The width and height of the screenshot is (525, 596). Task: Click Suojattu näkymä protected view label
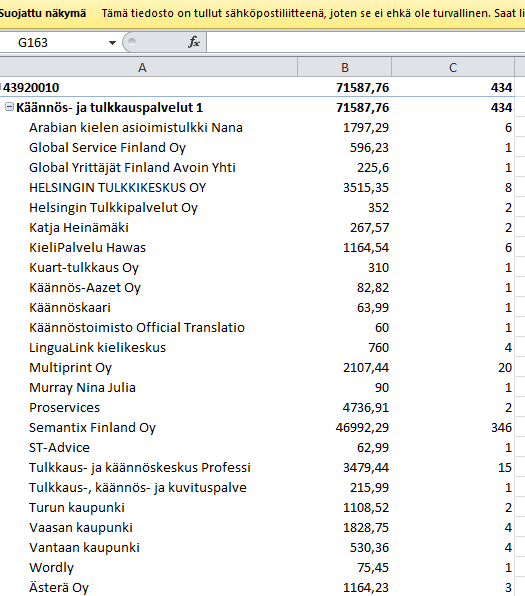43,14
